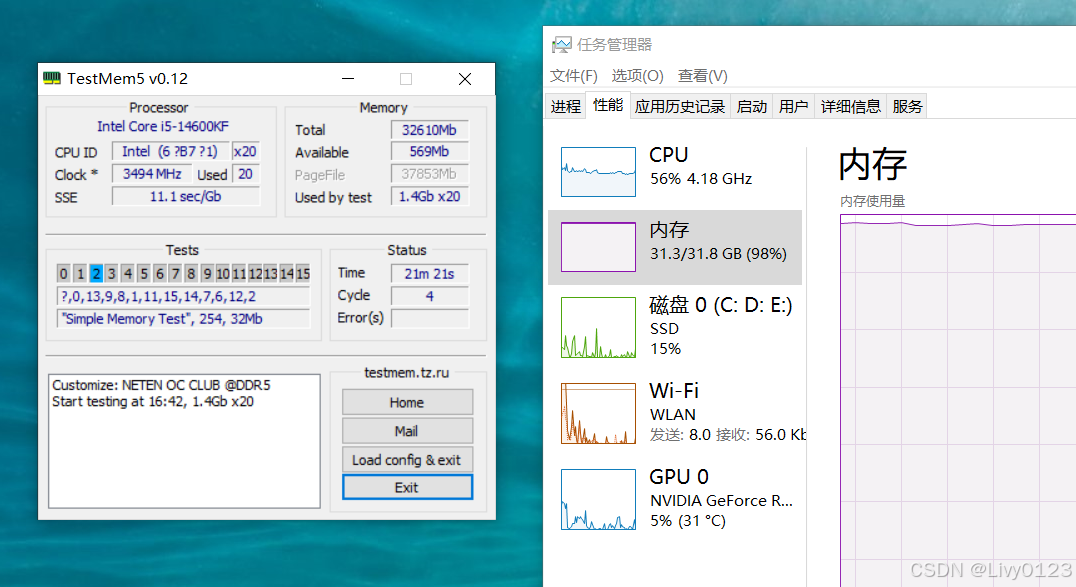Click the Total 32610Mb memory value

(x=429, y=130)
